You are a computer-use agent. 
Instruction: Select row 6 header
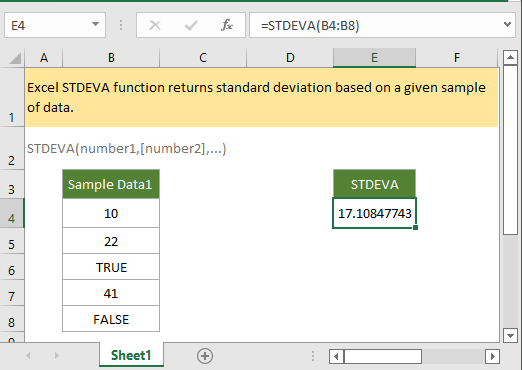tap(12, 267)
